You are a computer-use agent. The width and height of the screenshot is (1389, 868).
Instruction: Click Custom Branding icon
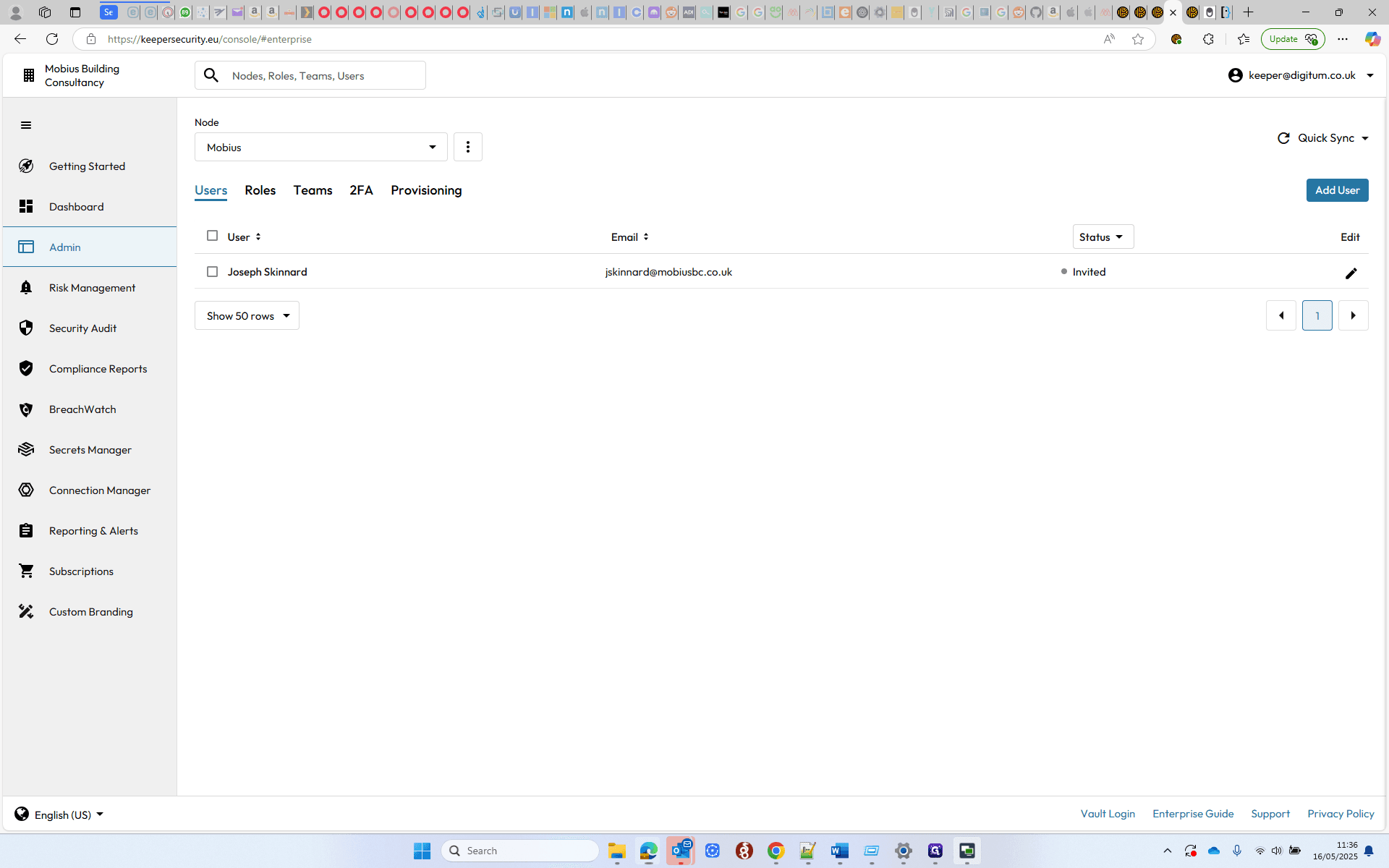coord(26,612)
